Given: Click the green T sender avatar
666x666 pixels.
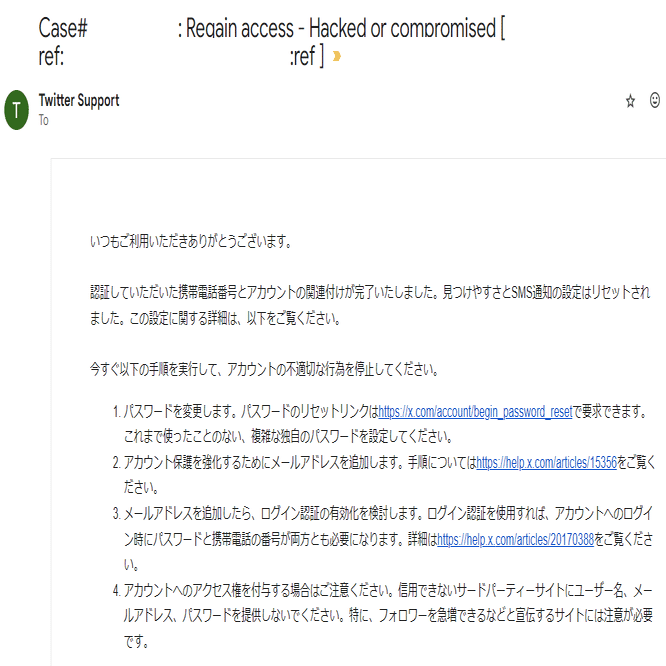Looking at the screenshot, I should (x=17, y=109).
